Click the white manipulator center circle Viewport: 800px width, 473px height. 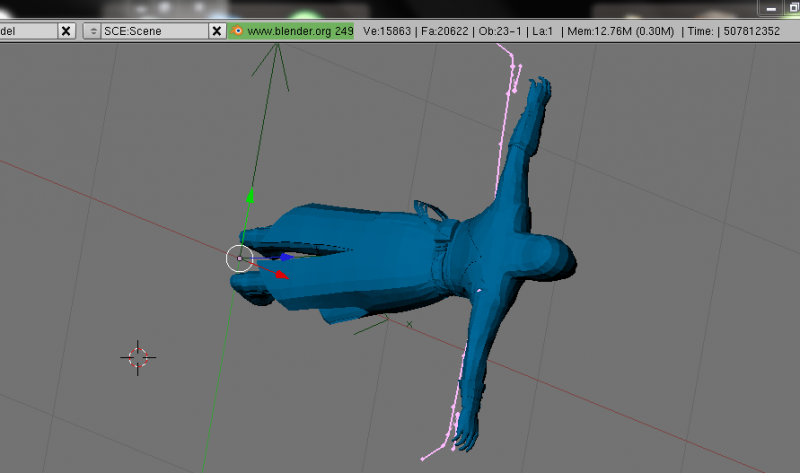pos(239,258)
